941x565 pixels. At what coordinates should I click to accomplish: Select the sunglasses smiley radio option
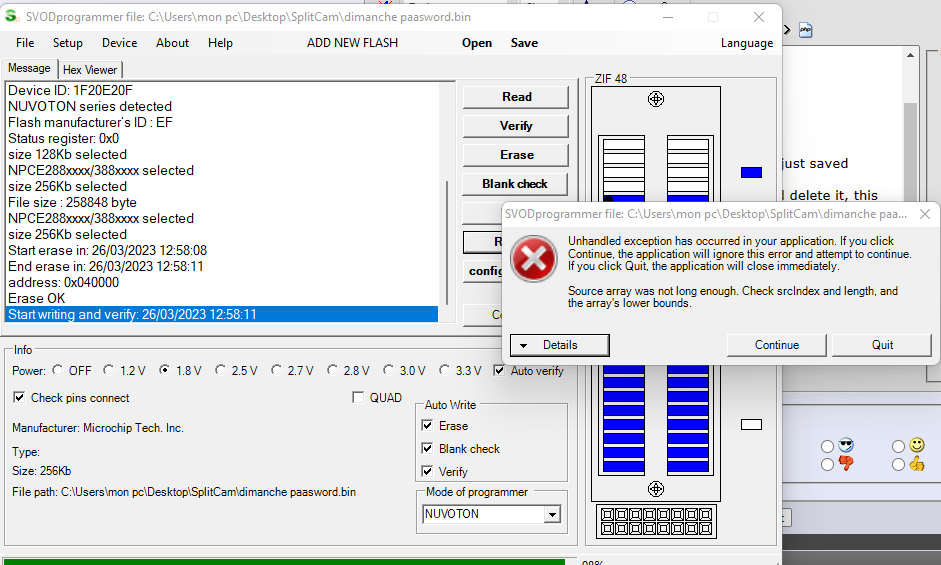point(828,446)
